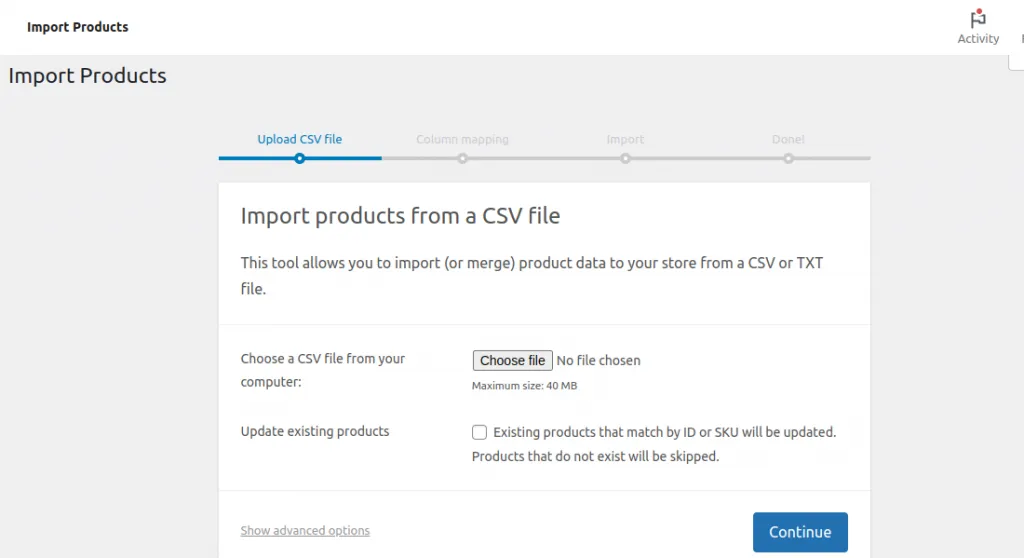Enable the update existing products checkbox

tap(480, 432)
